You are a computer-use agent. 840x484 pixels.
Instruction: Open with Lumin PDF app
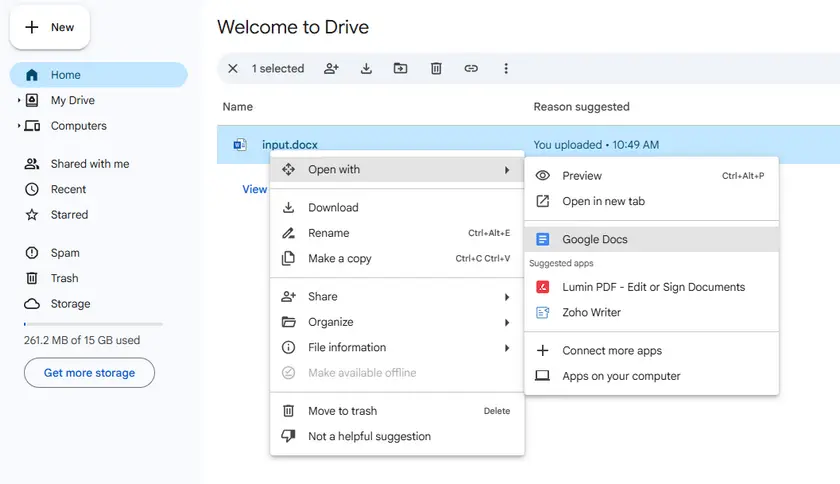(651, 287)
